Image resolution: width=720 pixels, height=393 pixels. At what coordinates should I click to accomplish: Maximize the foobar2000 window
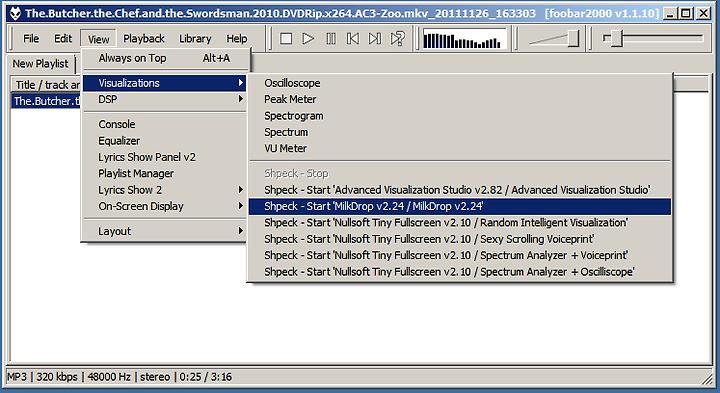coord(686,13)
